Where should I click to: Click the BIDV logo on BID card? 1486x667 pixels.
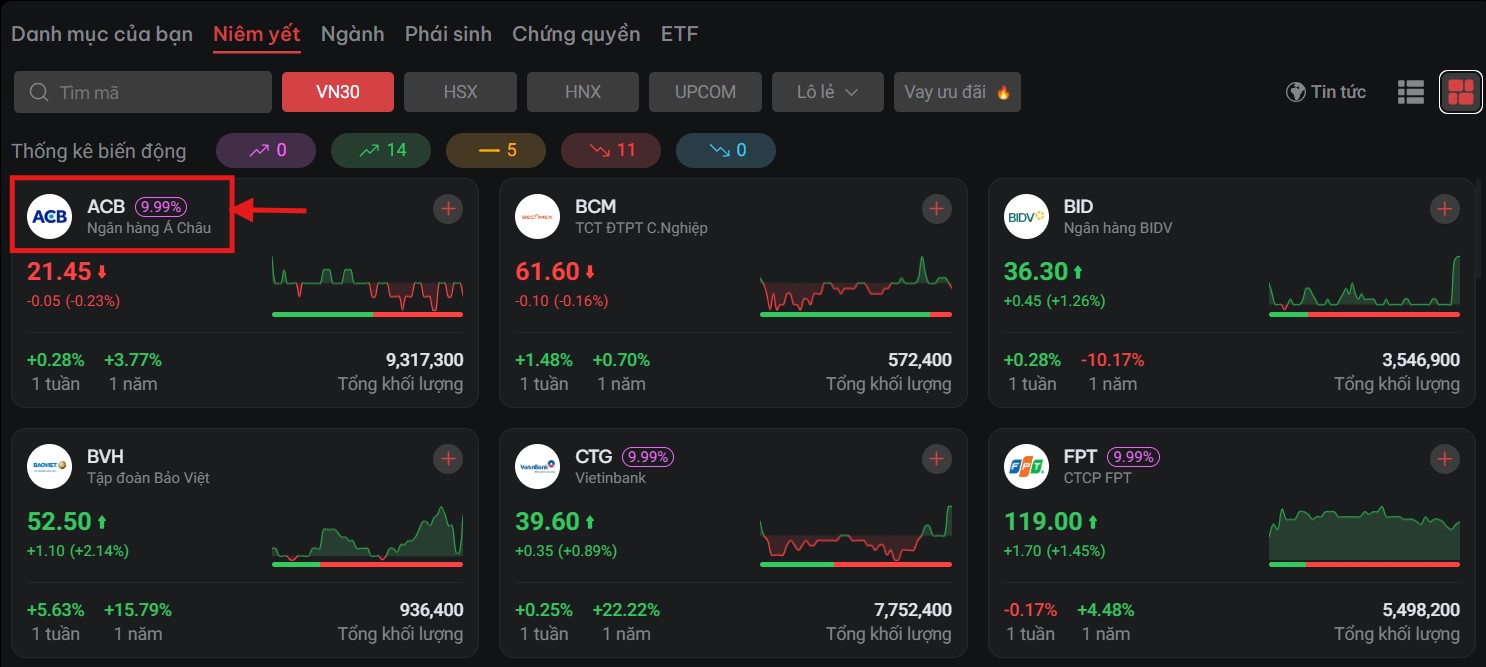[x=1026, y=216]
